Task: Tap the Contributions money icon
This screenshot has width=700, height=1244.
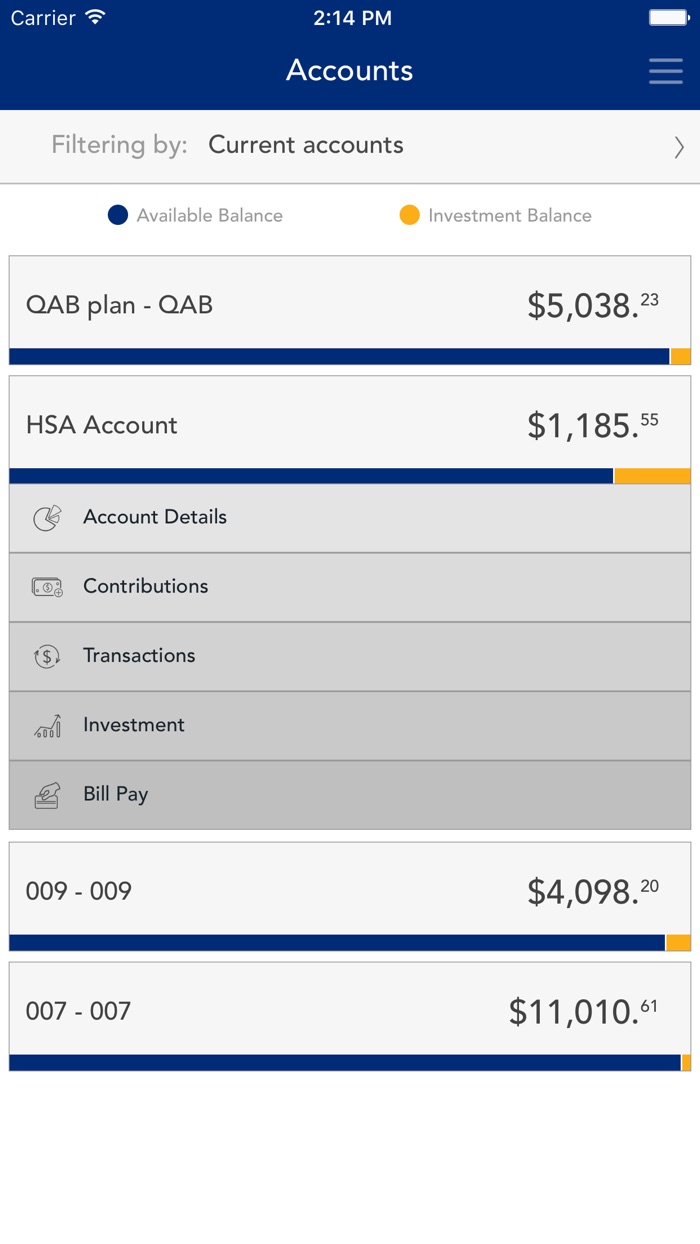Action: coord(47,587)
